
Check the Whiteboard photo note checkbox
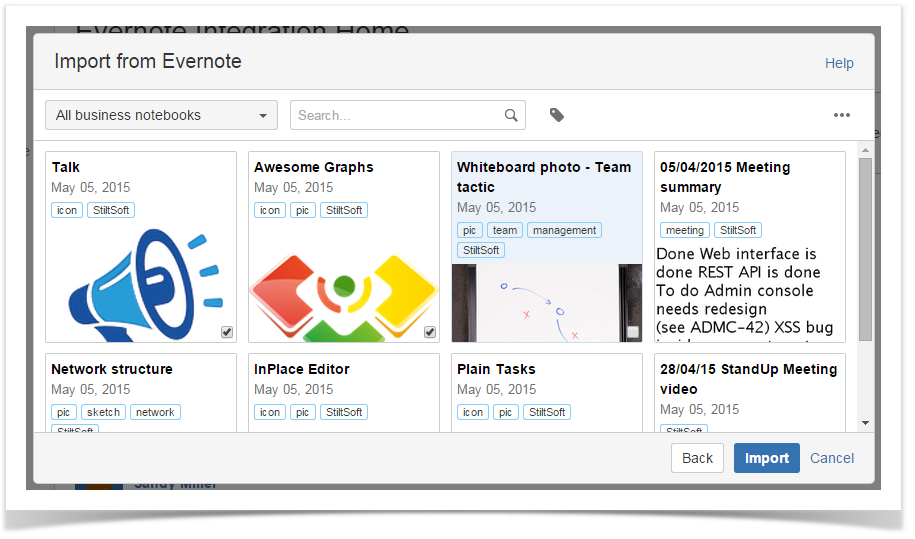(x=633, y=332)
